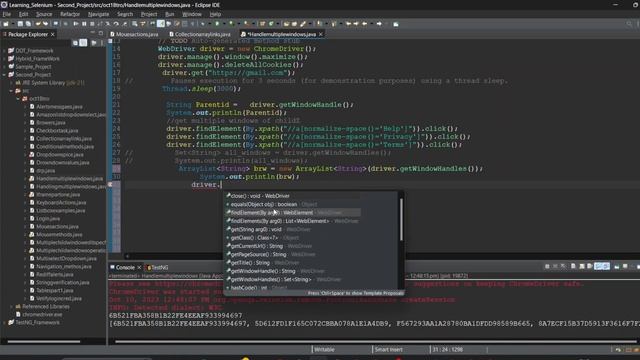
Task: Open the Refactor menu
Action: [x=70, y=14]
